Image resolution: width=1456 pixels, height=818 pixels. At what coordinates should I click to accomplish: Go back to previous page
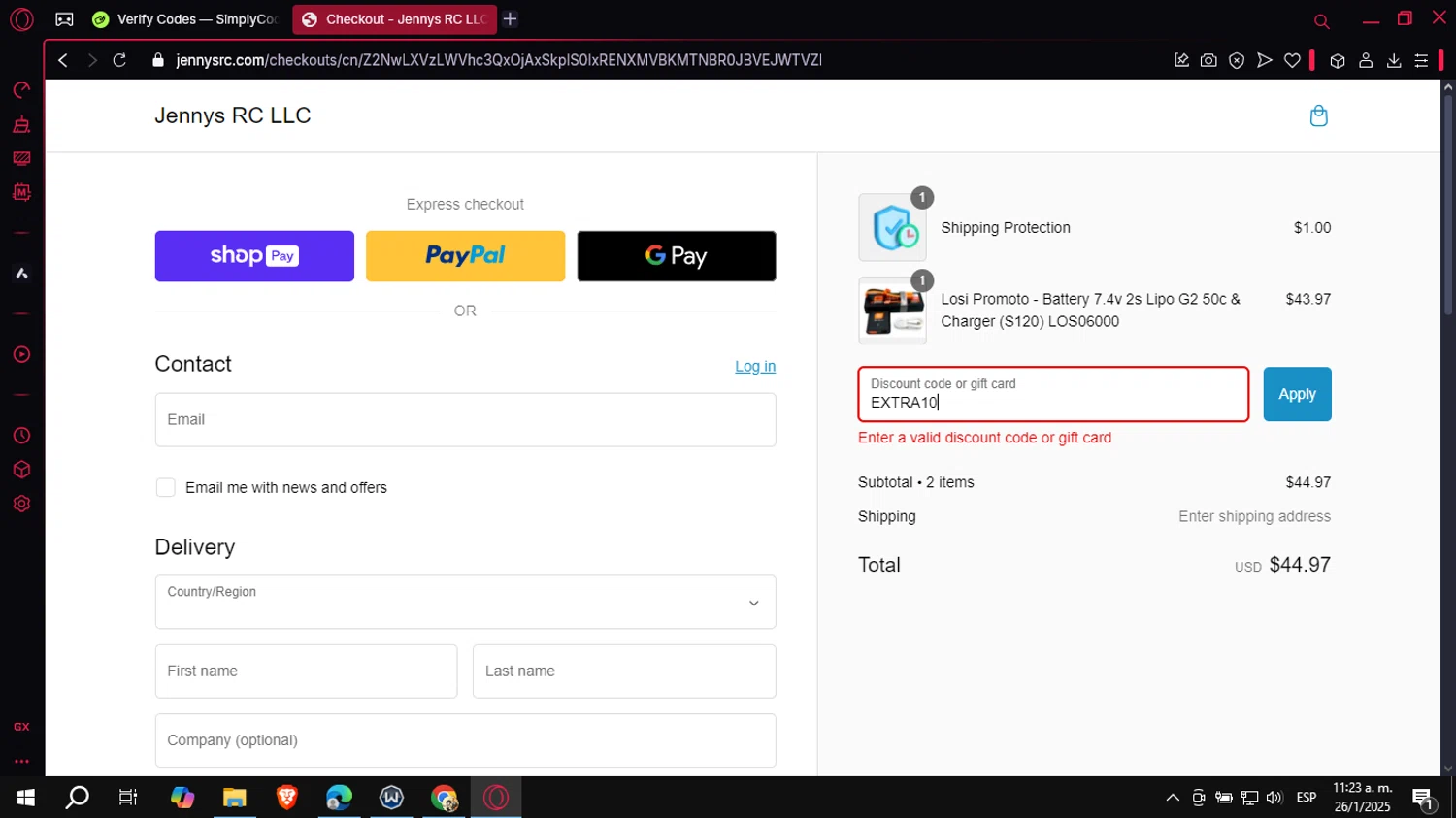pos(63,60)
